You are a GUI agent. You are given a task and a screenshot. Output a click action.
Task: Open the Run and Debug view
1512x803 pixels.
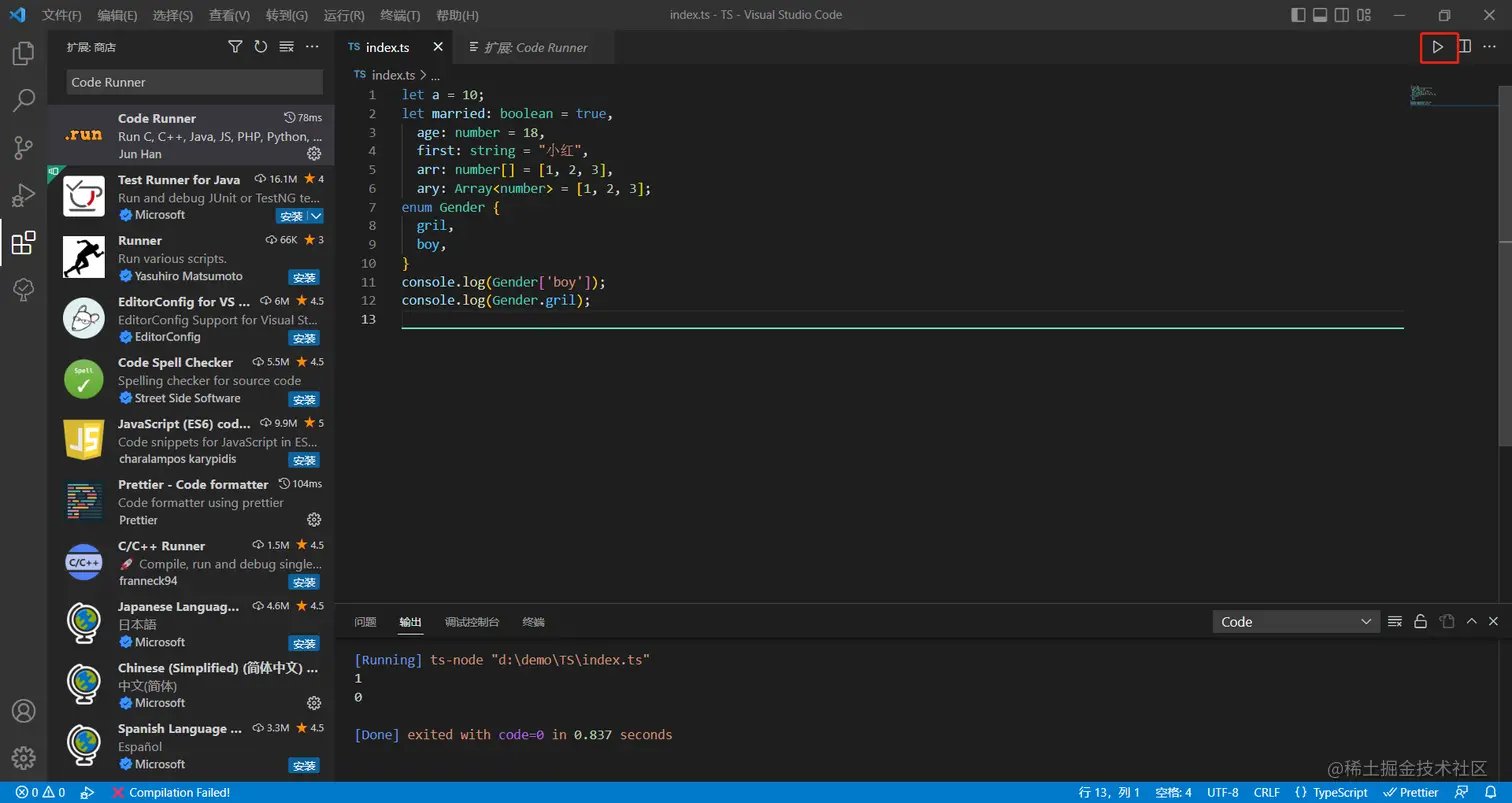pos(23,195)
